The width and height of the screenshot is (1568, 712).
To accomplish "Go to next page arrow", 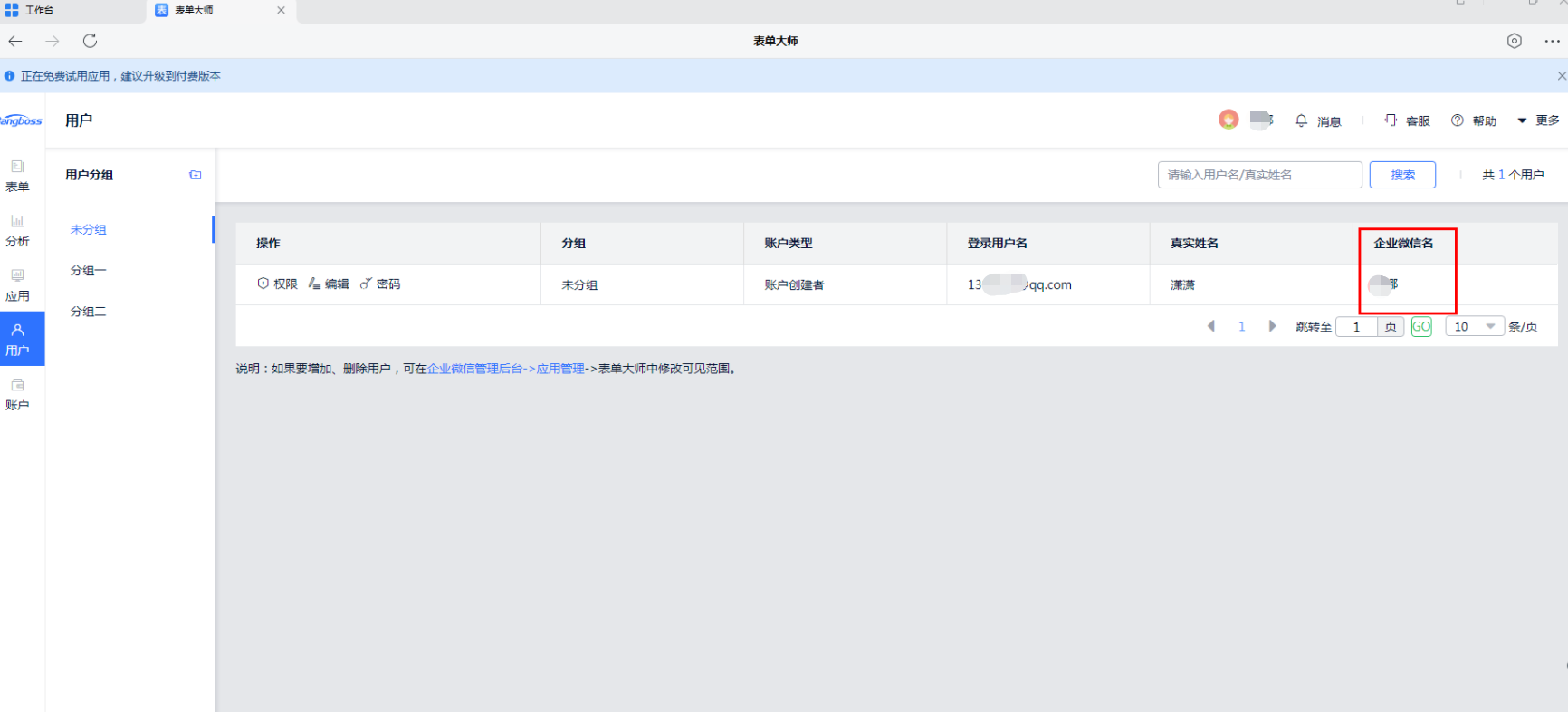I will (1272, 326).
